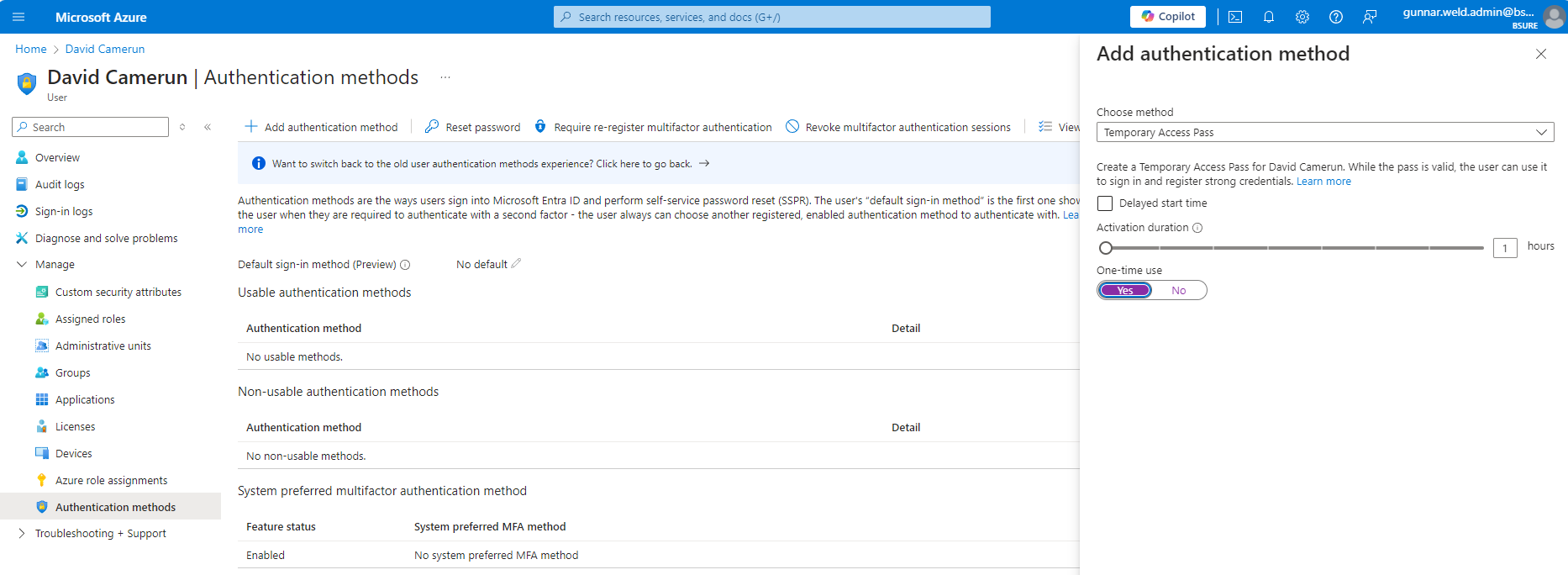Open the notifications bell
This screenshot has width=1568, height=575.
(1269, 17)
